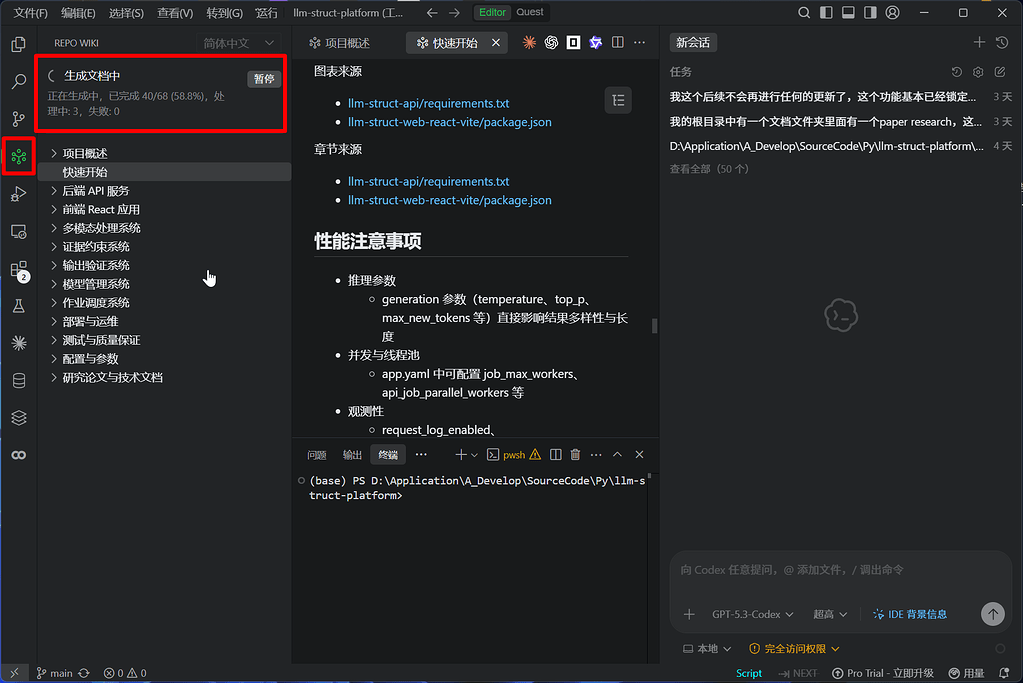Select the 快速开始 wiki tree item
Viewport: 1023px width, 683px height.
tap(164, 172)
